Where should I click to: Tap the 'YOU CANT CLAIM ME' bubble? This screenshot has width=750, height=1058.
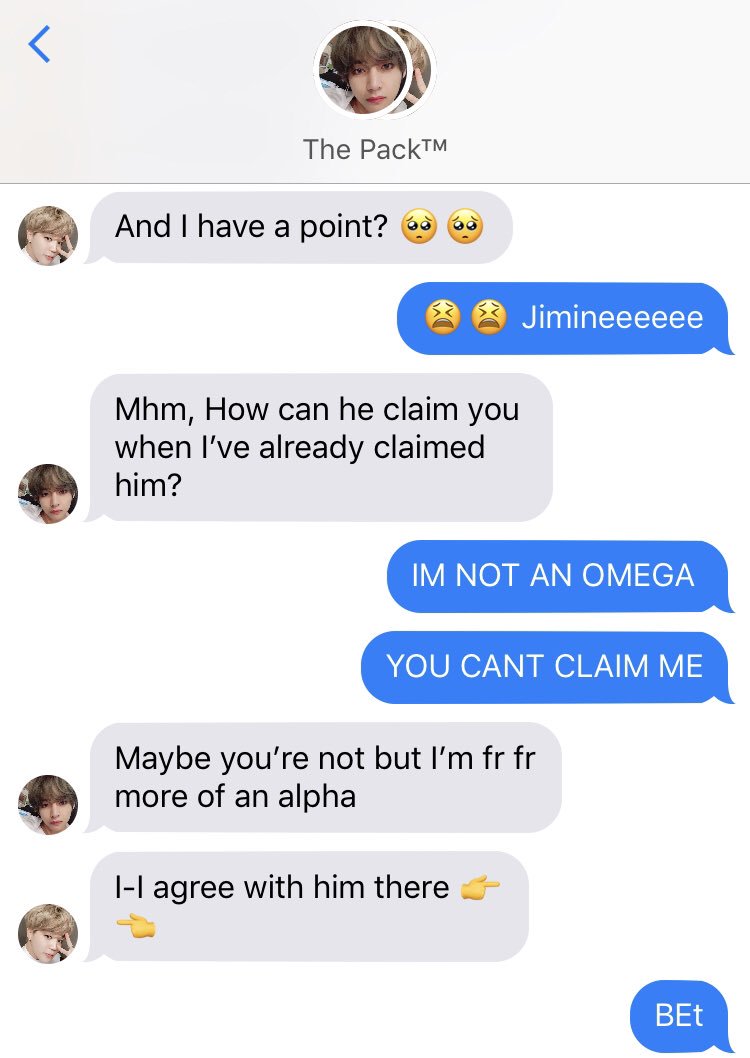coord(547,667)
